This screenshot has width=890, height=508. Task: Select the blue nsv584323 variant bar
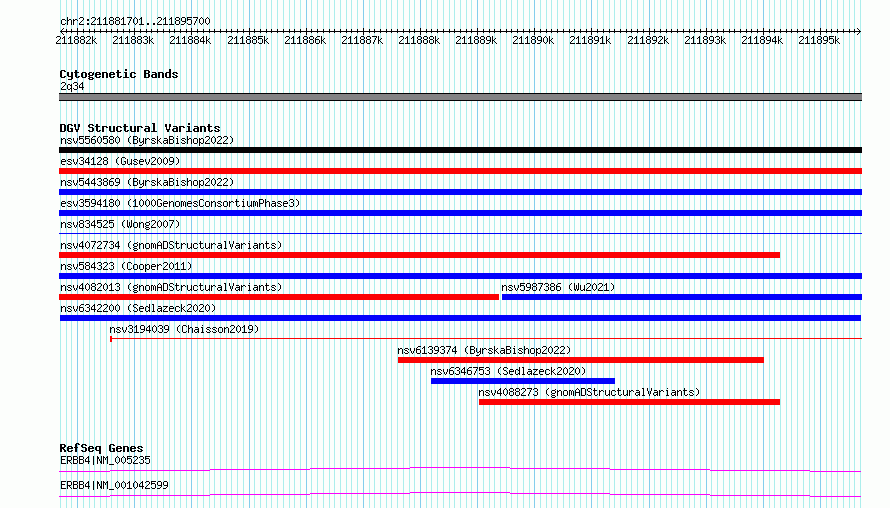tap(460, 276)
